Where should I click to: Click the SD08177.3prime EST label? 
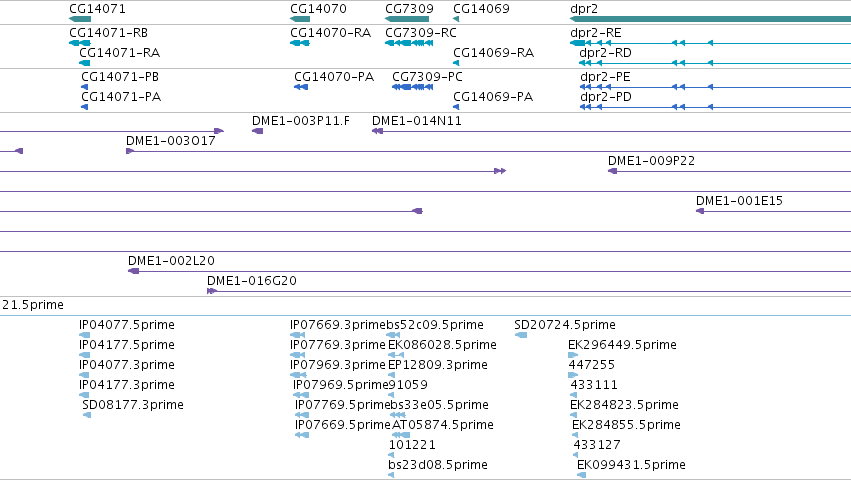click(x=133, y=405)
